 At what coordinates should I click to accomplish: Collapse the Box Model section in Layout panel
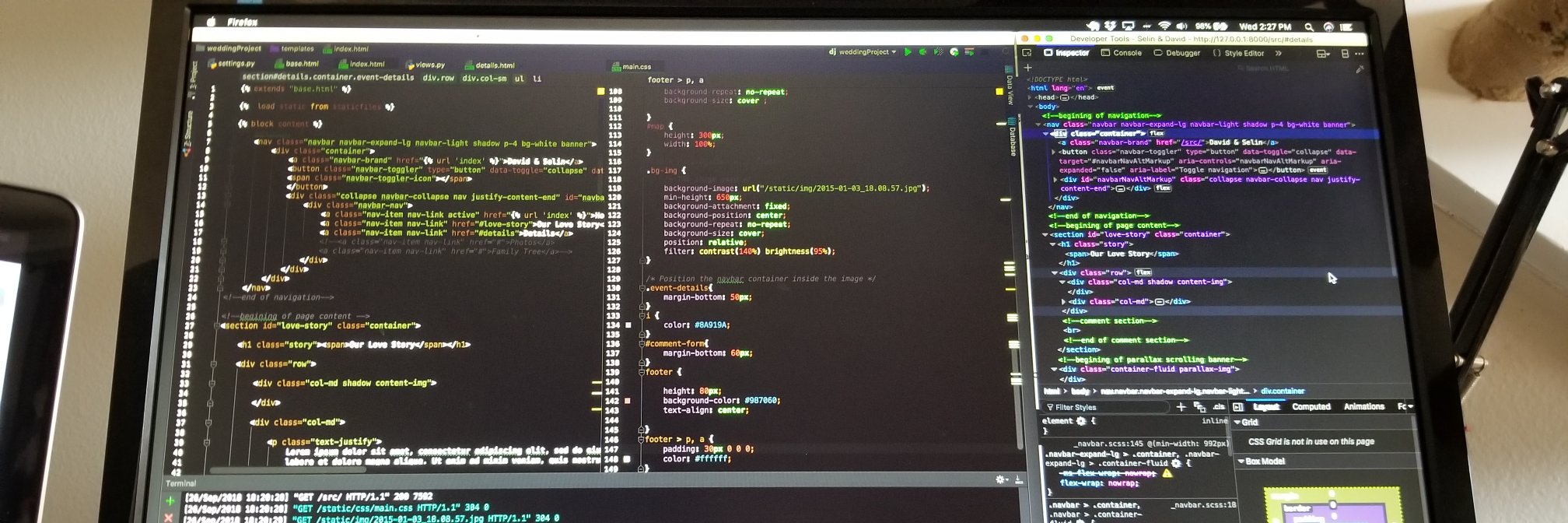pyautogui.click(x=1241, y=462)
